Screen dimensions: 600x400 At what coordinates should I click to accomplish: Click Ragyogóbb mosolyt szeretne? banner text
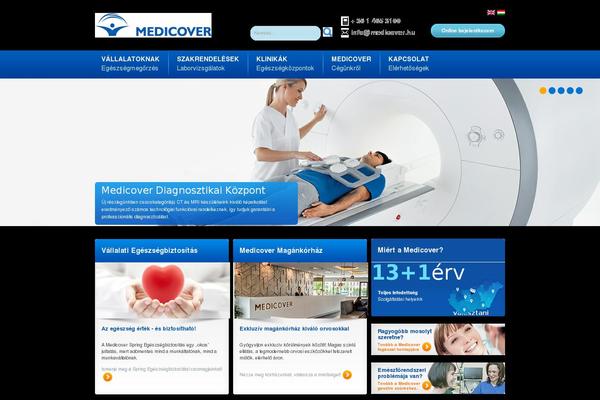[404, 334]
